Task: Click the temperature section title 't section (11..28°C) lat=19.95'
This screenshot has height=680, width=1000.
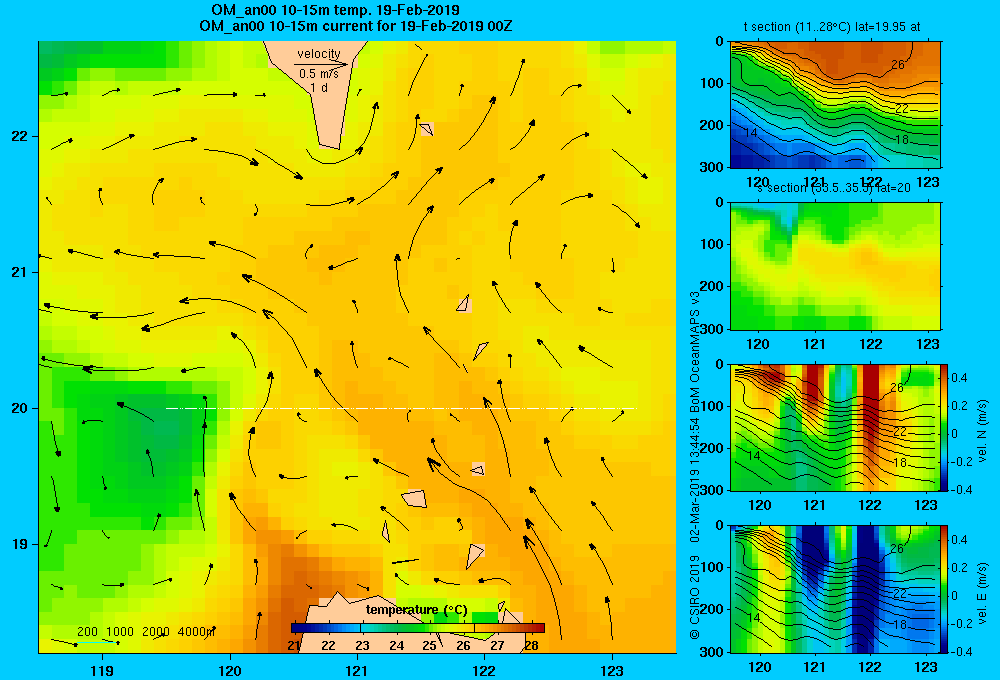Action: point(832,27)
